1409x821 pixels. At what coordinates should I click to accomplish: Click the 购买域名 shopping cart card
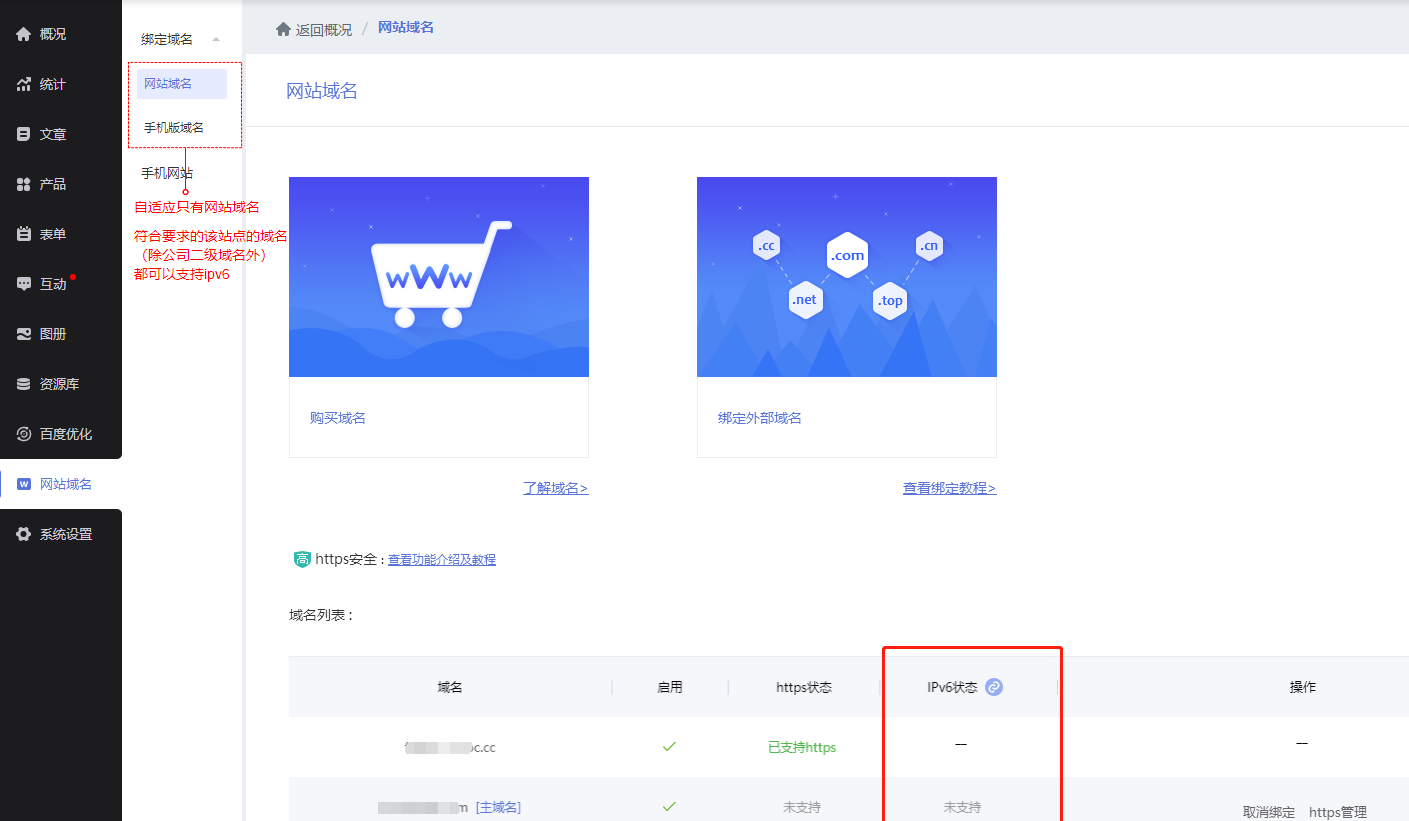point(438,277)
